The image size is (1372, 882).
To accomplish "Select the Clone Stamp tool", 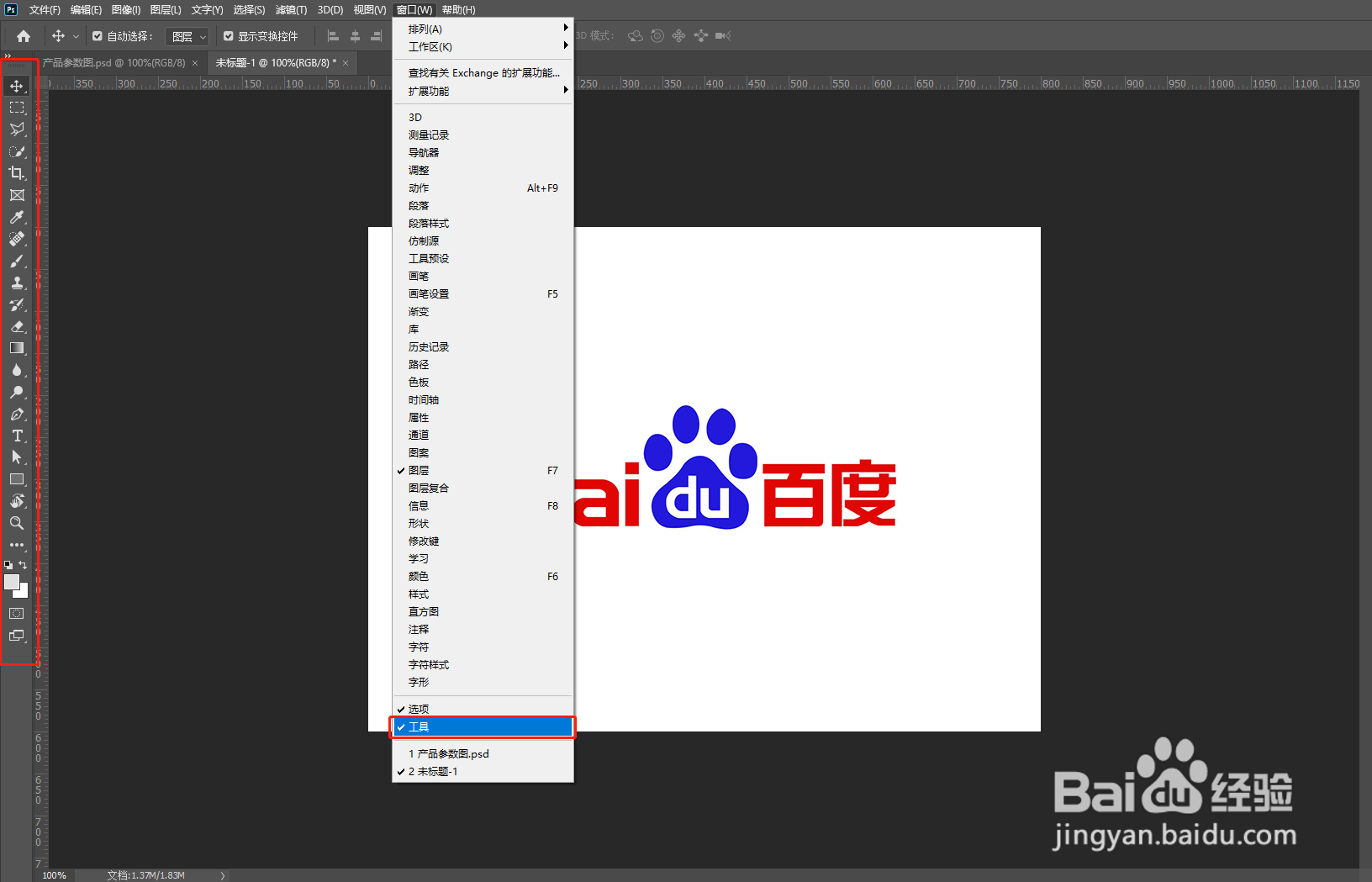I will [17, 283].
